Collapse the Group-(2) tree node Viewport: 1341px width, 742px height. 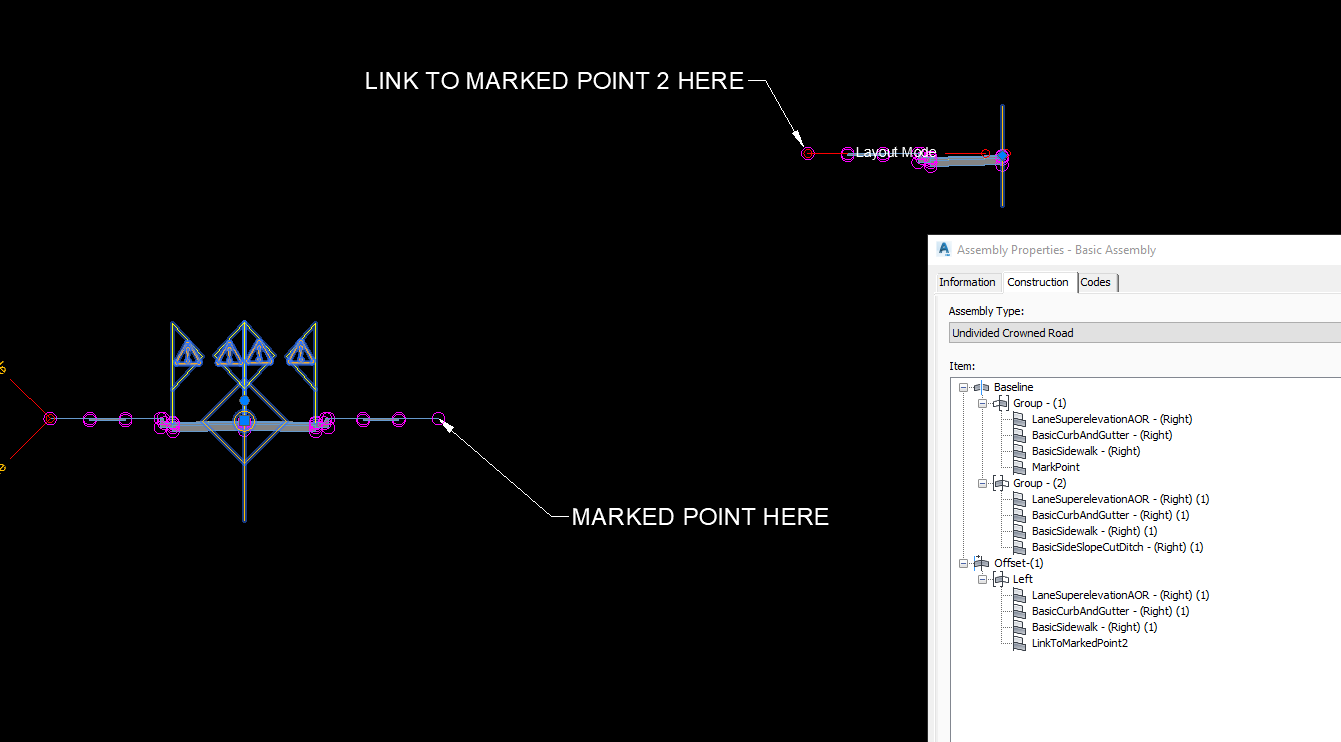(x=982, y=482)
